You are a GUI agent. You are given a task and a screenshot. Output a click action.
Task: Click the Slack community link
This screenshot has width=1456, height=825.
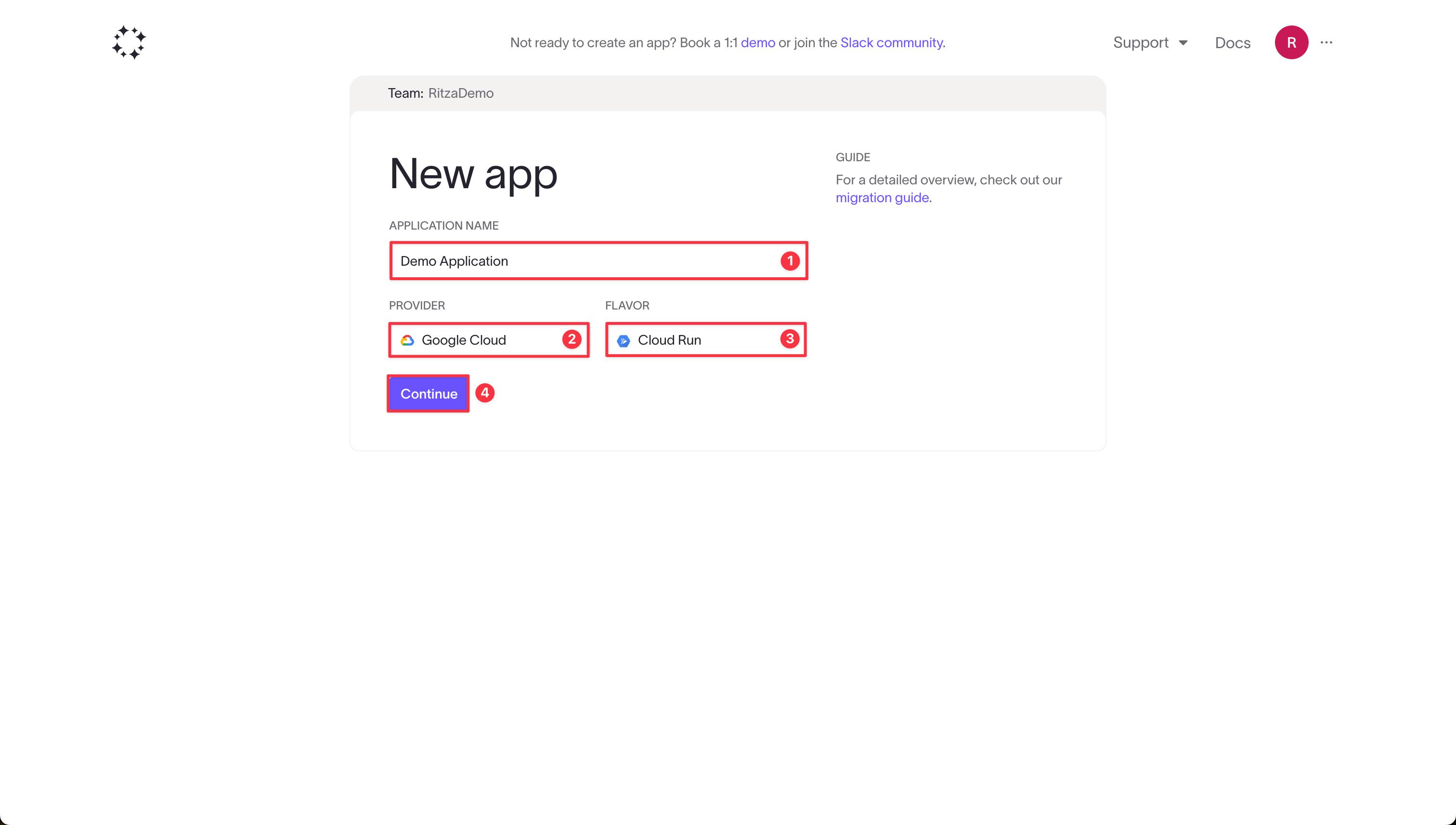click(x=892, y=42)
